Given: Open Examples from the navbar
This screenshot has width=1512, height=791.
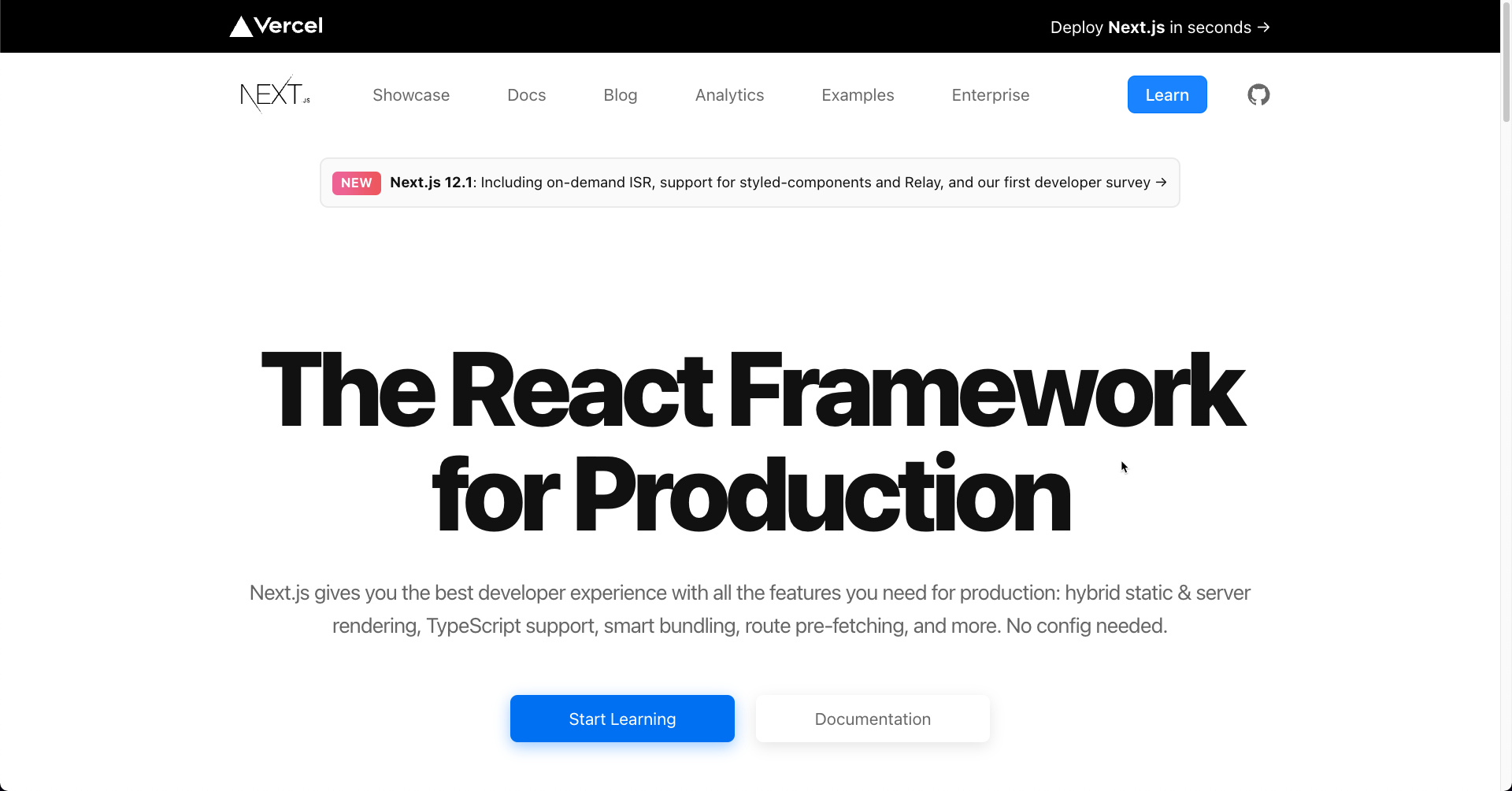Looking at the screenshot, I should [858, 95].
